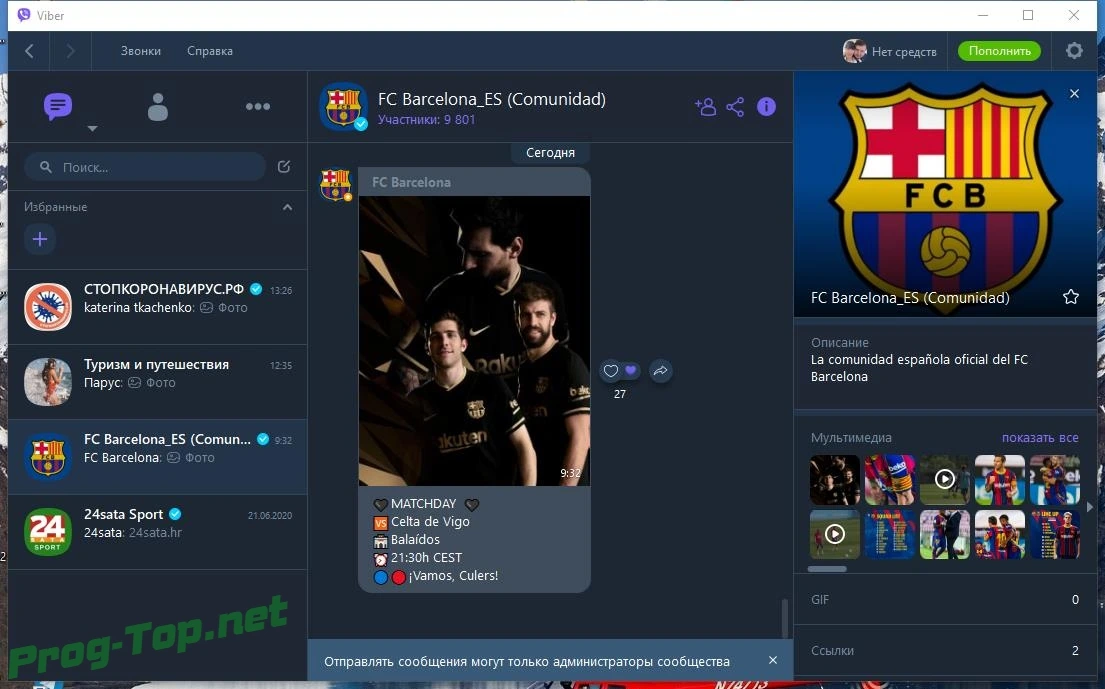1105x689 pixels.
Task: Expand chats filter dropdown arrow
Action: (x=92, y=128)
